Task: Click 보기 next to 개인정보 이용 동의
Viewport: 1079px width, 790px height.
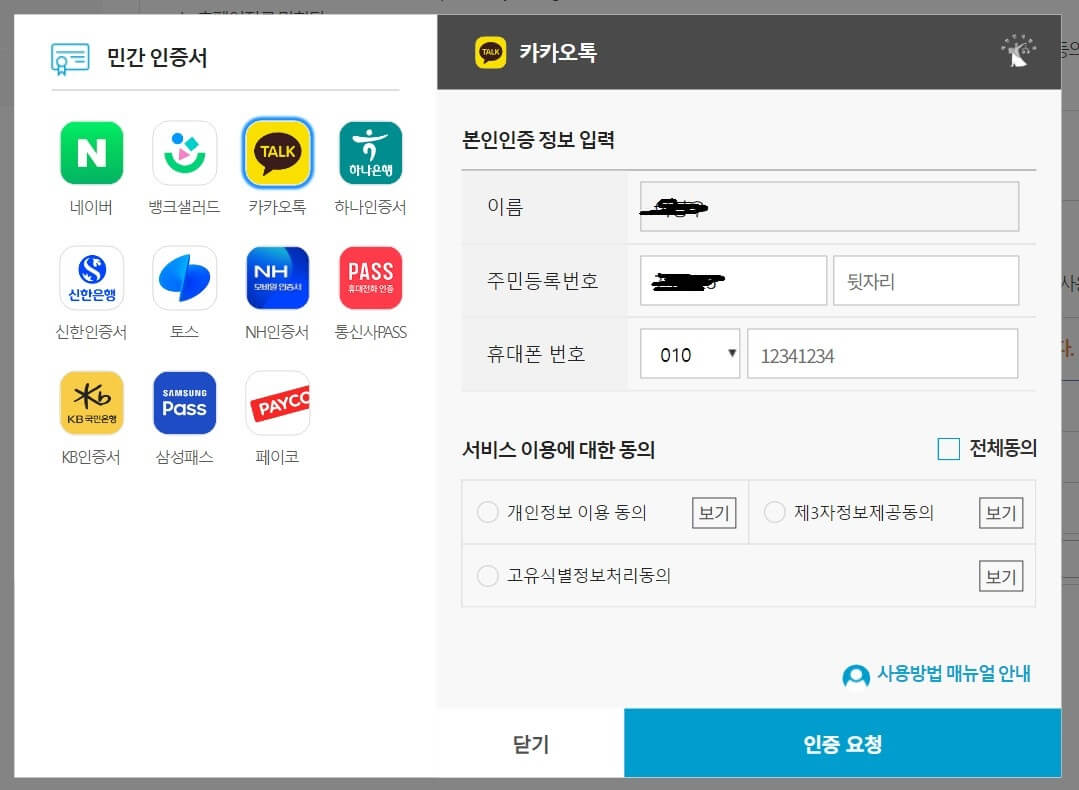Action: (x=714, y=513)
